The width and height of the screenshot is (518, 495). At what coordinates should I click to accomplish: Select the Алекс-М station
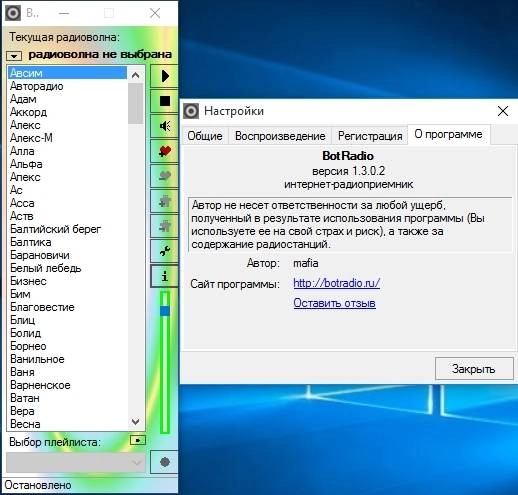pos(67,138)
